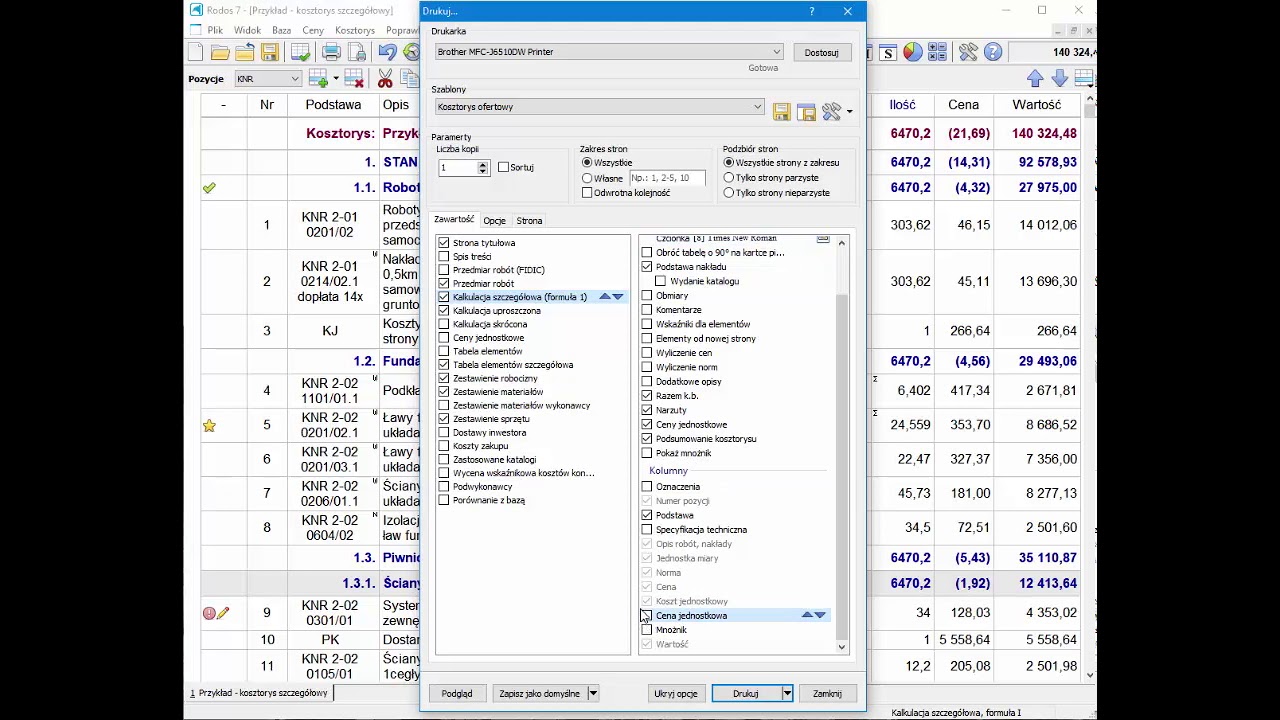Click the add position icon with green plus

click(x=319, y=78)
